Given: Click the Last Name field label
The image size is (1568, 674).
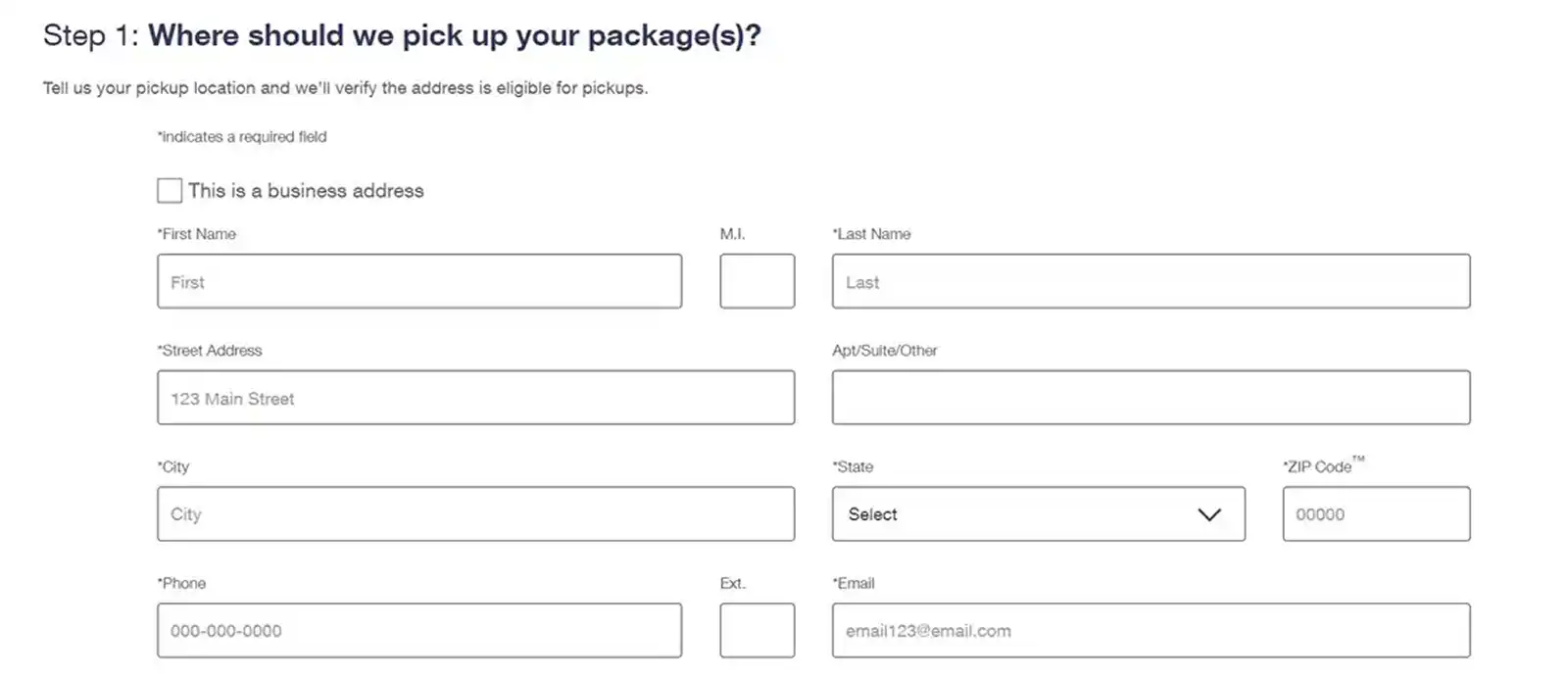Looking at the screenshot, I should pyautogui.click(x=872, y=234).
